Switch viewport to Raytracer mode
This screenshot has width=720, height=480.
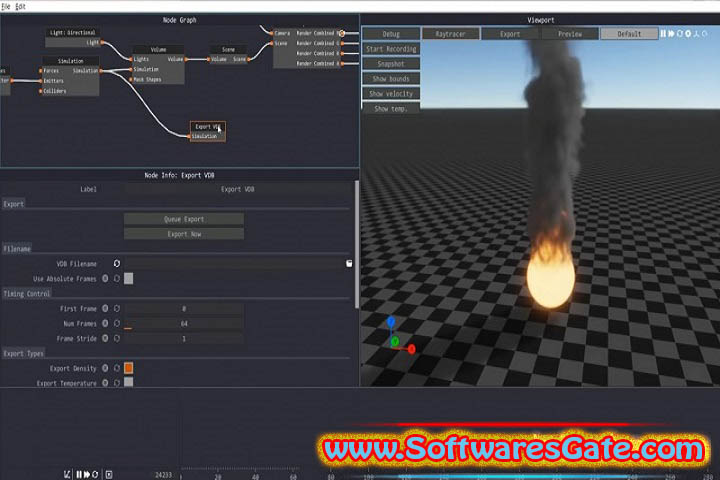(450, 34)
